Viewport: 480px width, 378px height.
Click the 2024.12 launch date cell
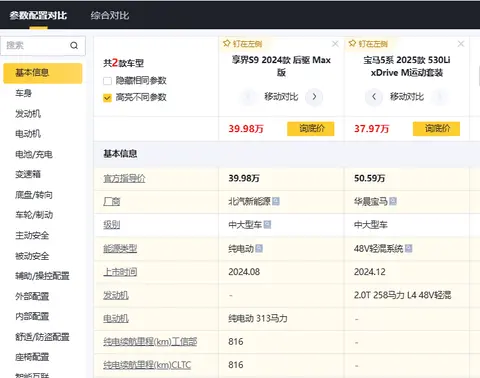coord(370,272)
